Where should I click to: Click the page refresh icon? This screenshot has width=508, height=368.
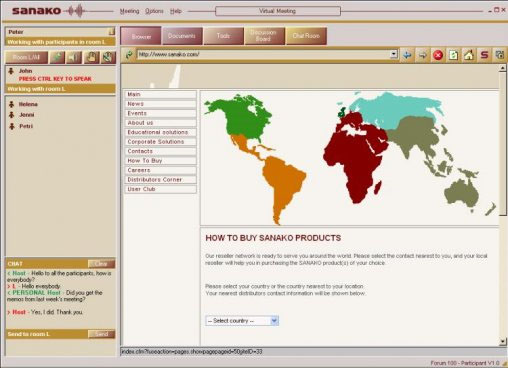pyautogui.click(x=453, y=55)
